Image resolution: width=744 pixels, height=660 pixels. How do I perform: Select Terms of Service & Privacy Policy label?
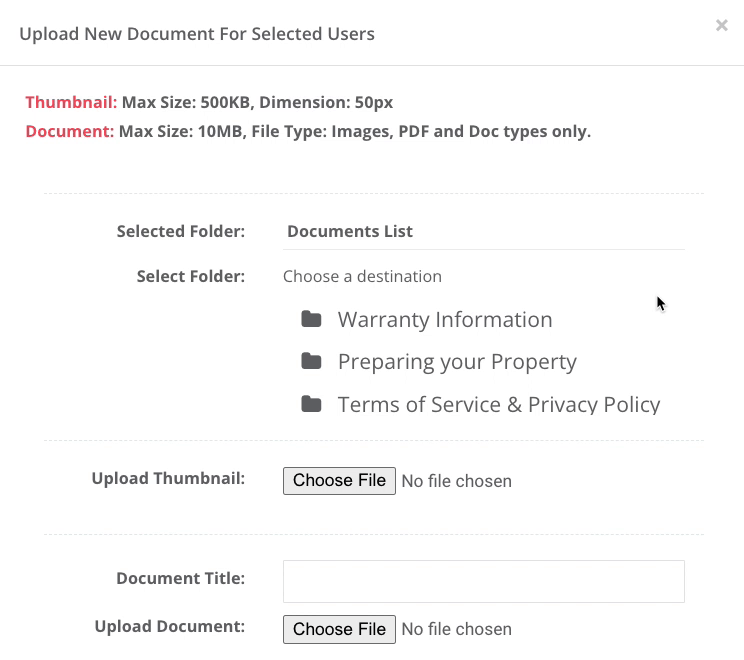499,405
